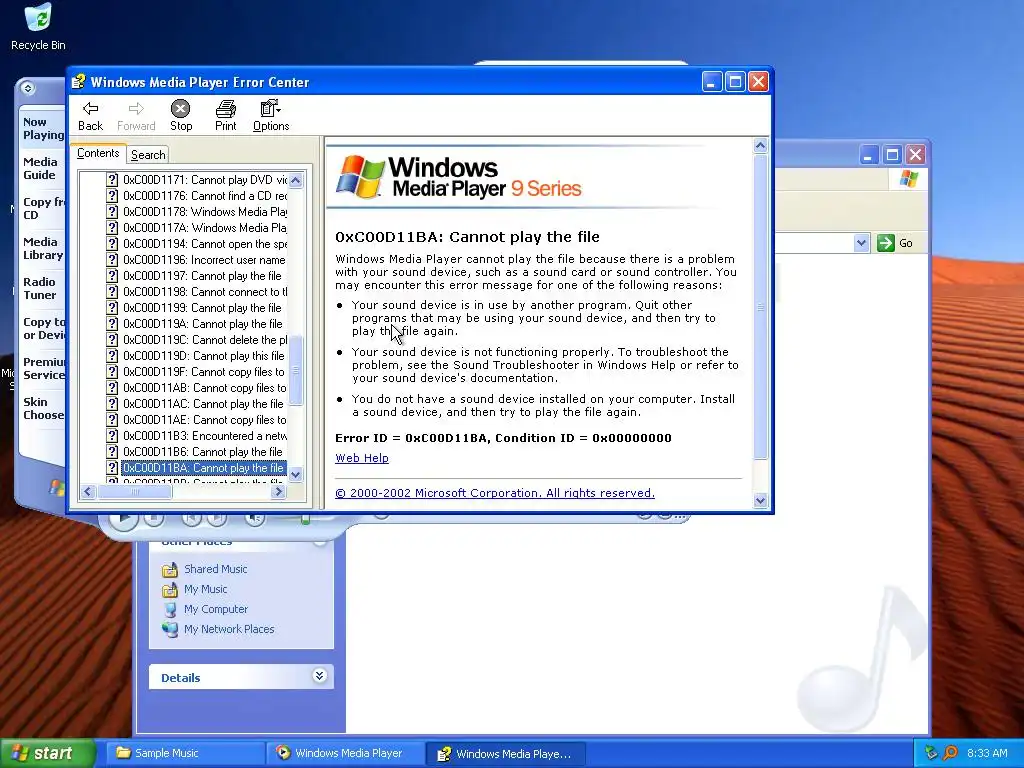The image size is (1024, 768).
Task: Click the Stop toolbar icon
Action: coord(181,116)
